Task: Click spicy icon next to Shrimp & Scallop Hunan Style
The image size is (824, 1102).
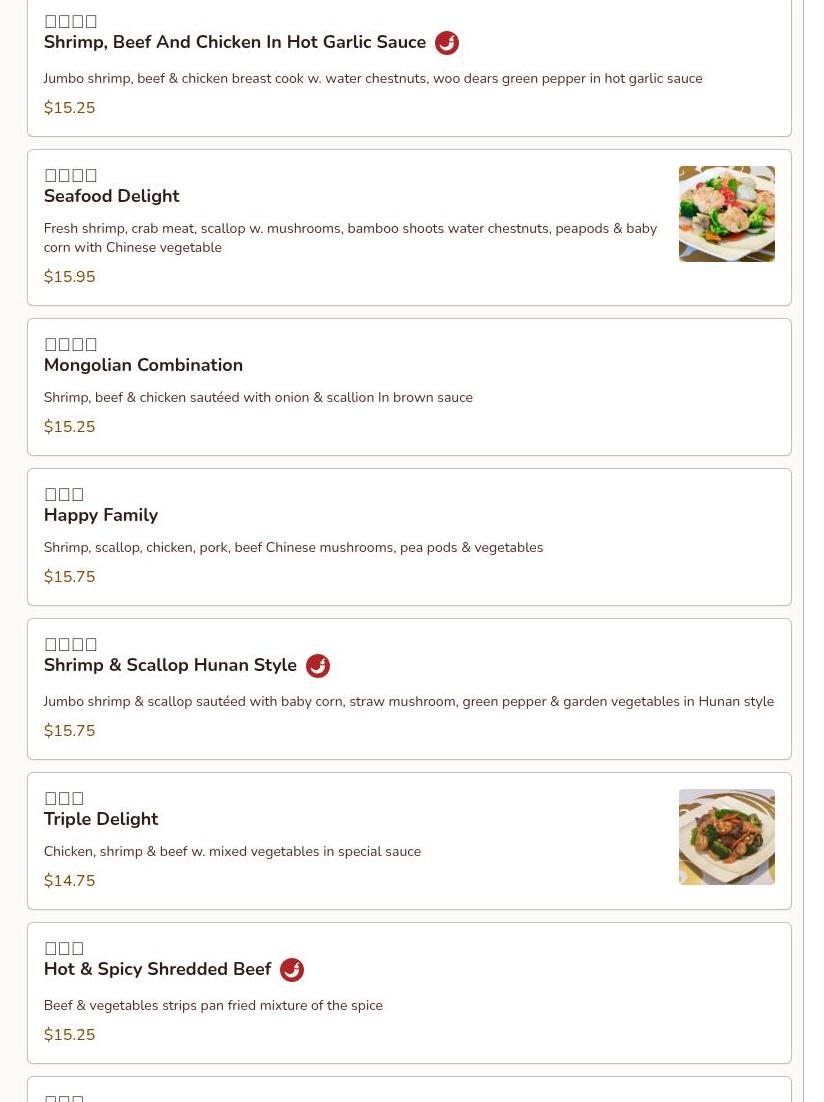Action: [318, 666]
